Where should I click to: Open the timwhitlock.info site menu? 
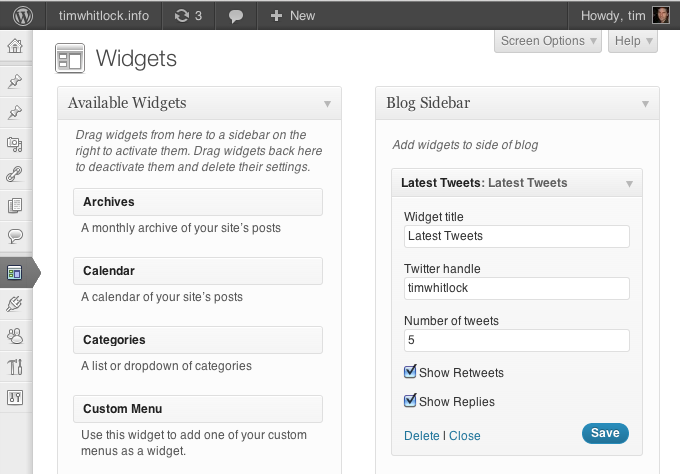click(103, 15)
